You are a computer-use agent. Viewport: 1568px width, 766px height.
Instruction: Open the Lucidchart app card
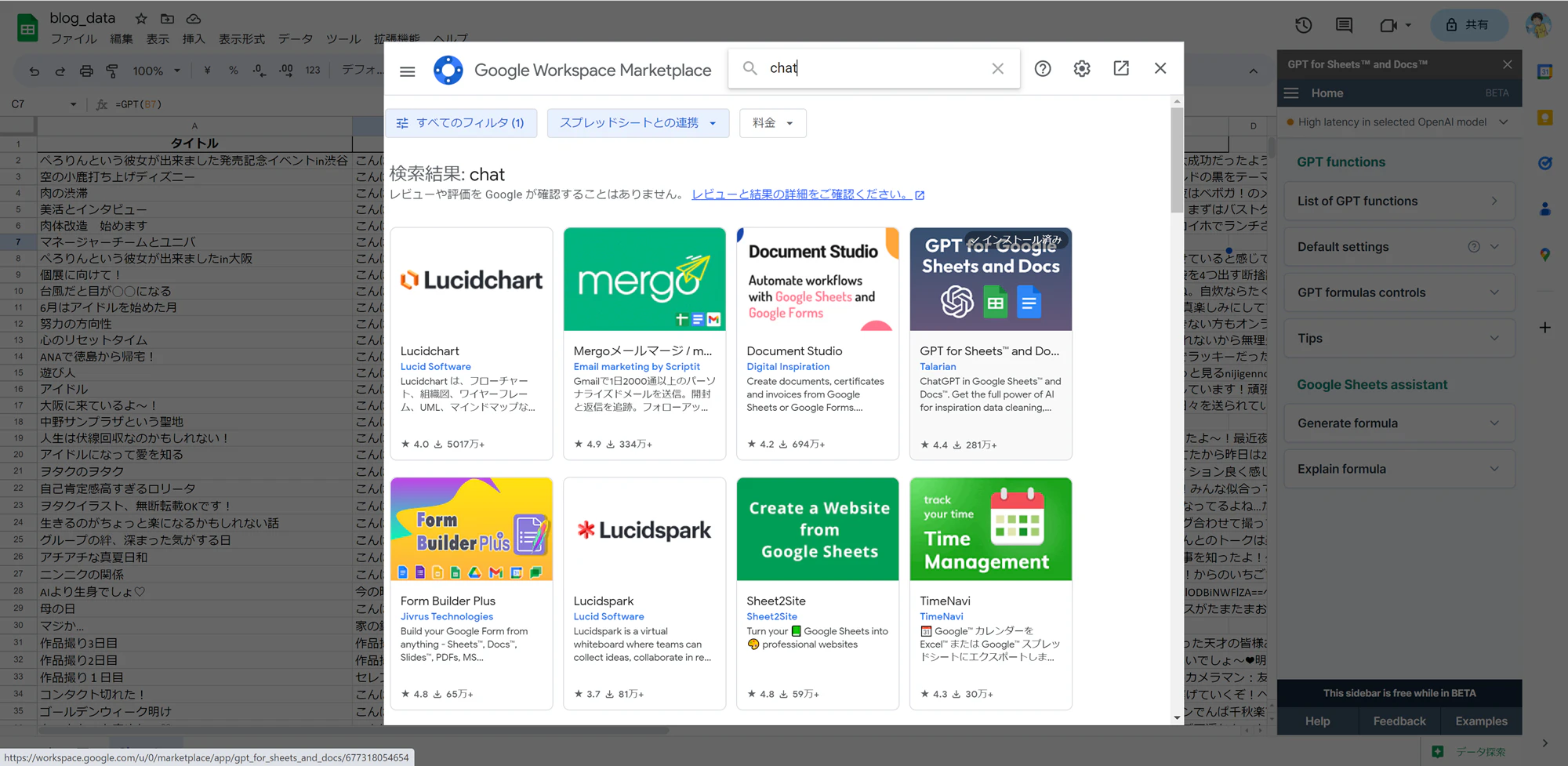[471, 343]
